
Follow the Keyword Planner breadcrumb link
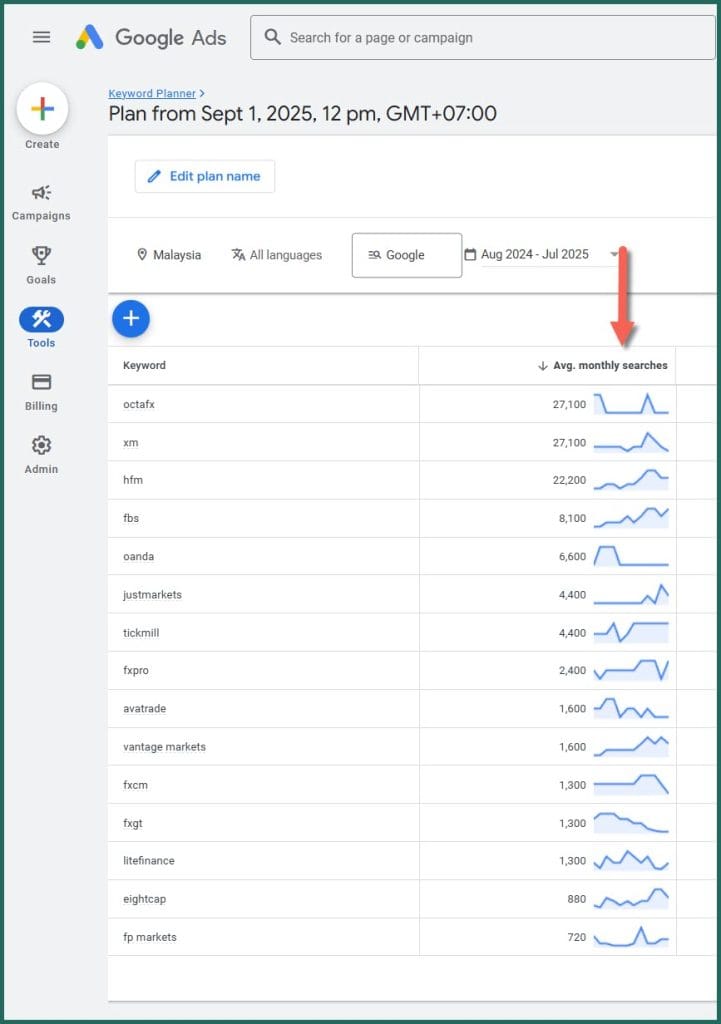pyautogui.click(x=152, y=93)
